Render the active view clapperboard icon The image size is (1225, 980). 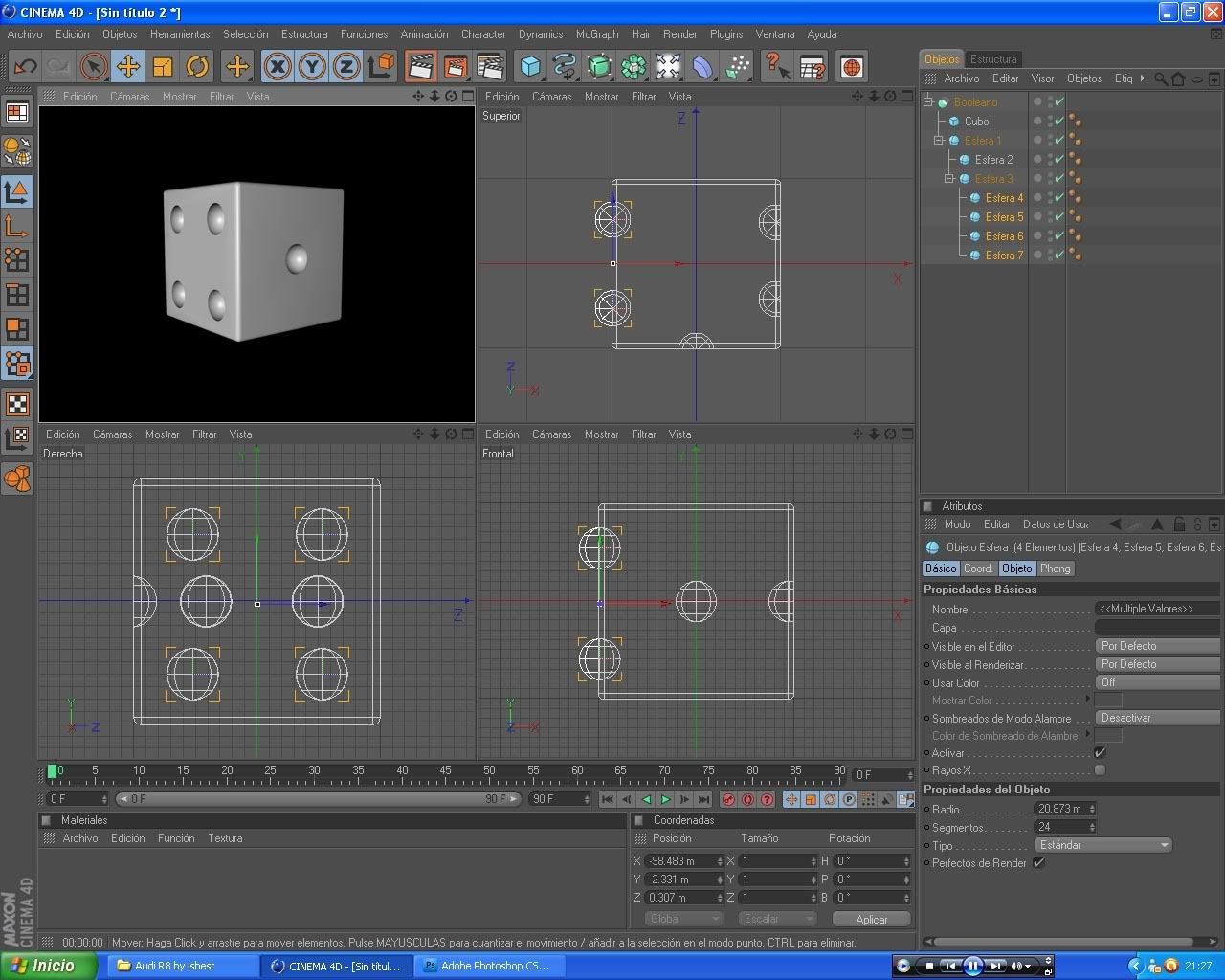[x=420, y=67]
